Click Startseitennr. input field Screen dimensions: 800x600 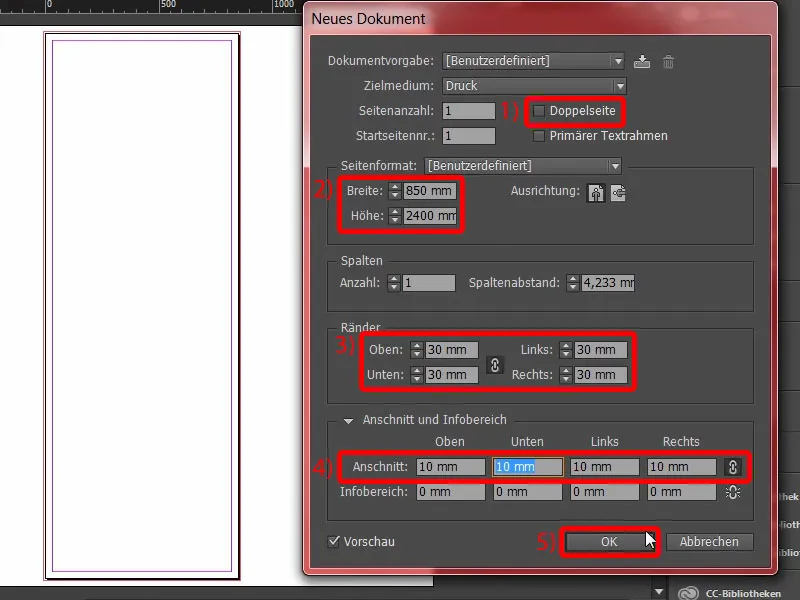(468, 136)
